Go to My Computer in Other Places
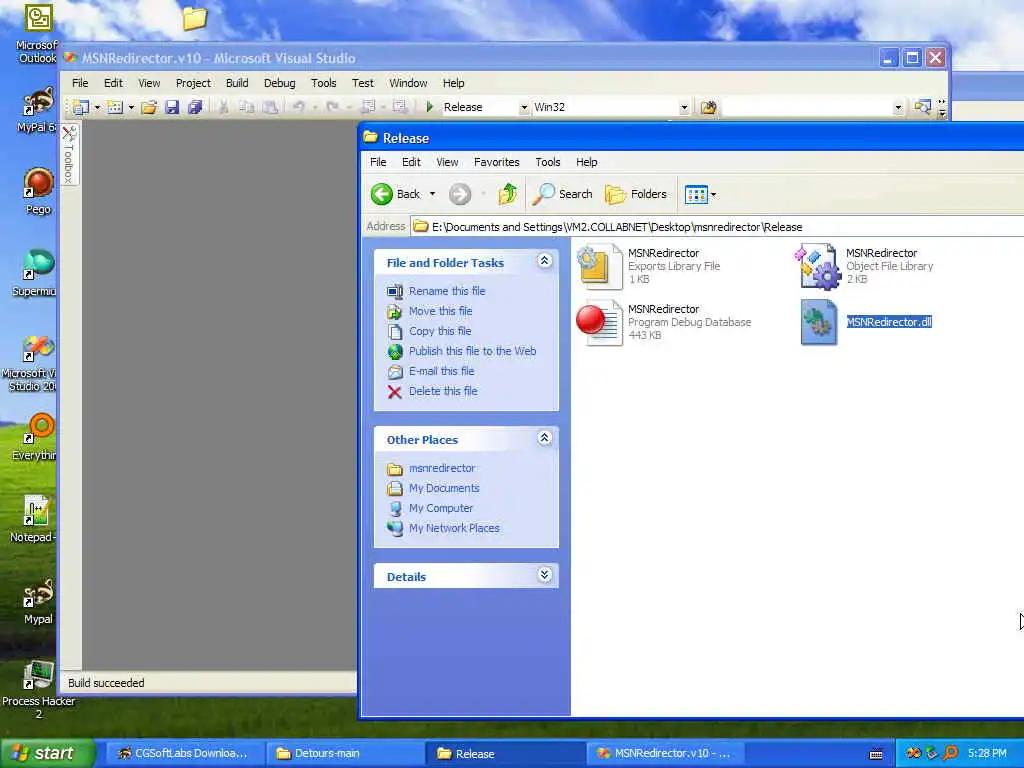This screenshot has width=1024, height=768. [441, 508]
